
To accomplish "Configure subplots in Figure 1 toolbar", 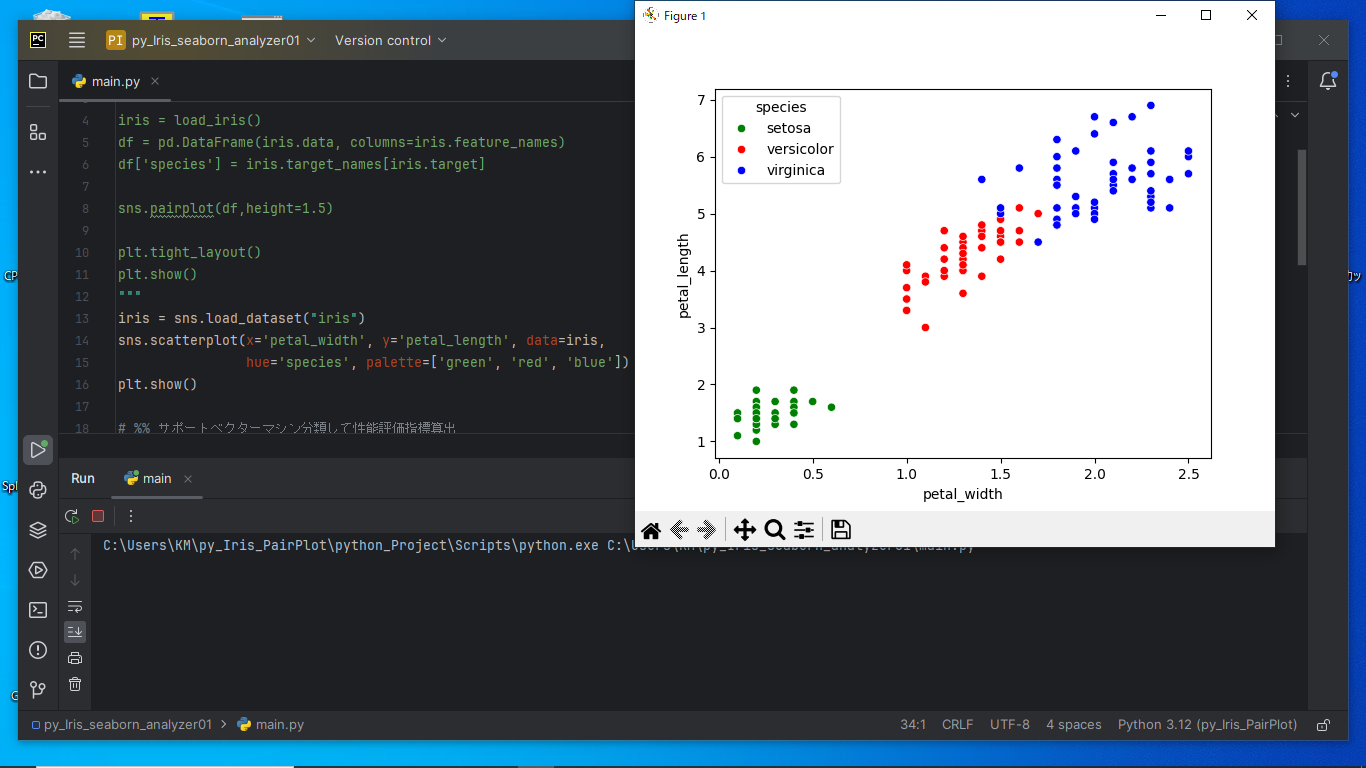I will 804,530.
